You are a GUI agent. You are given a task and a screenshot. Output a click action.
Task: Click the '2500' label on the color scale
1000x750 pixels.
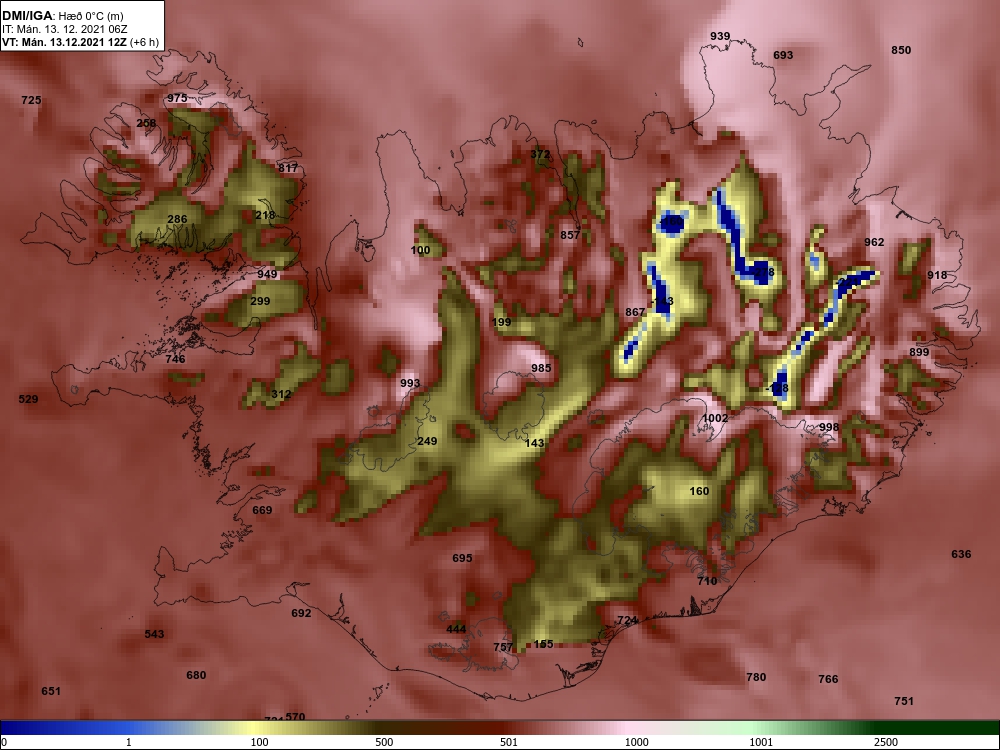pos(886,742)
